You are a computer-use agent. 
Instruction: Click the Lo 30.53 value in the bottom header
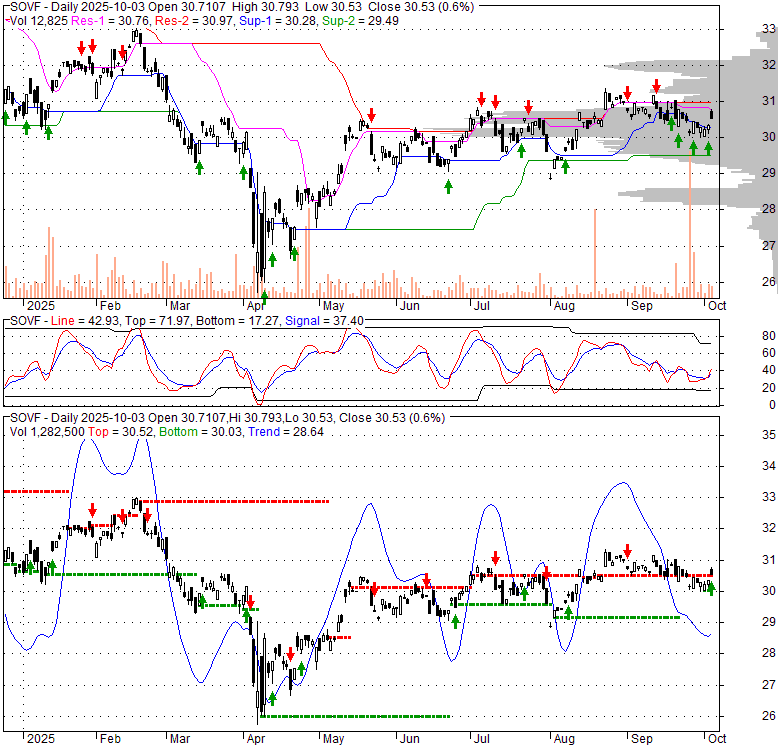[x=310, y=418]
